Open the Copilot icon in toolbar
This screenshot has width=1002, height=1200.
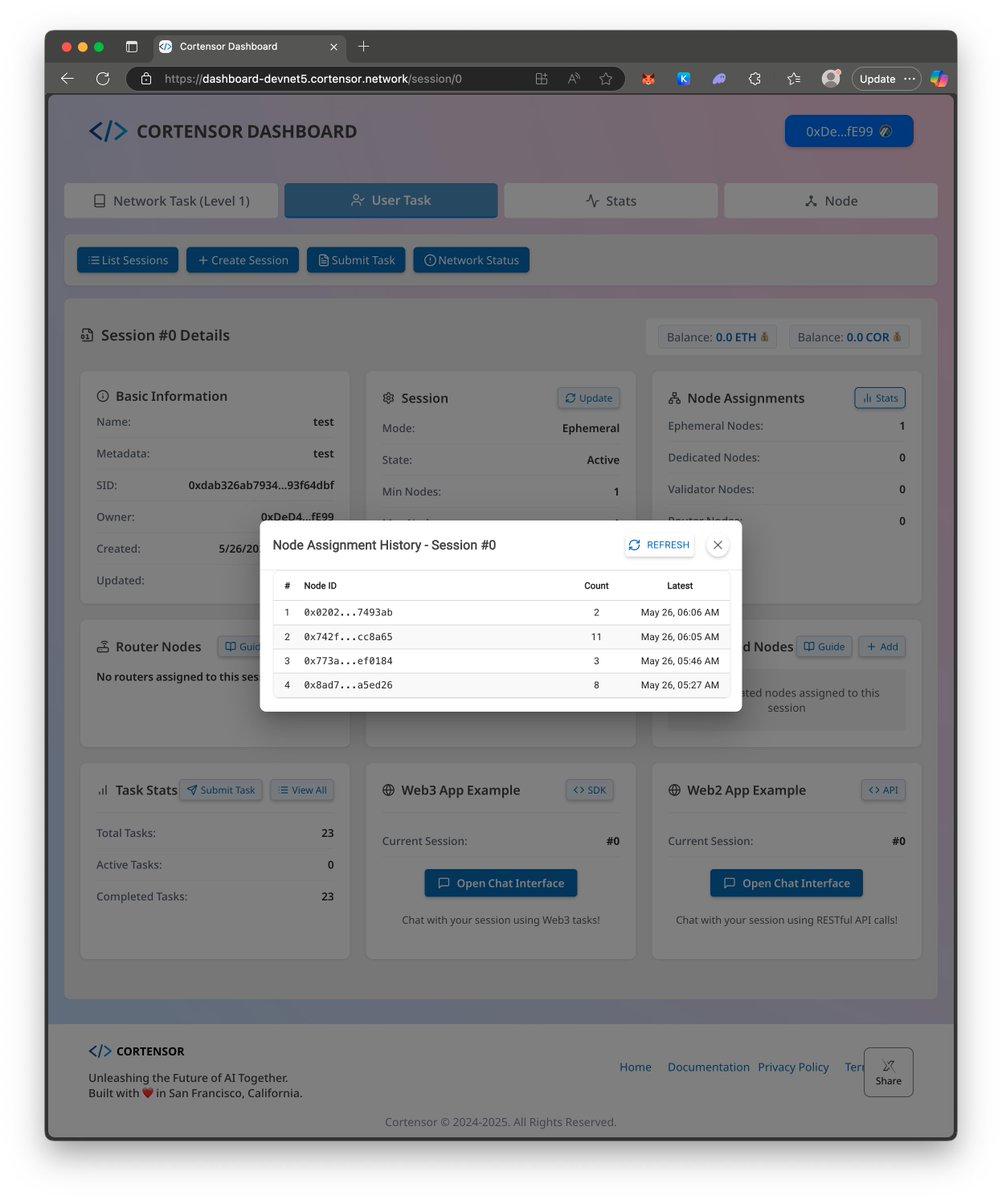click(938, 78)
